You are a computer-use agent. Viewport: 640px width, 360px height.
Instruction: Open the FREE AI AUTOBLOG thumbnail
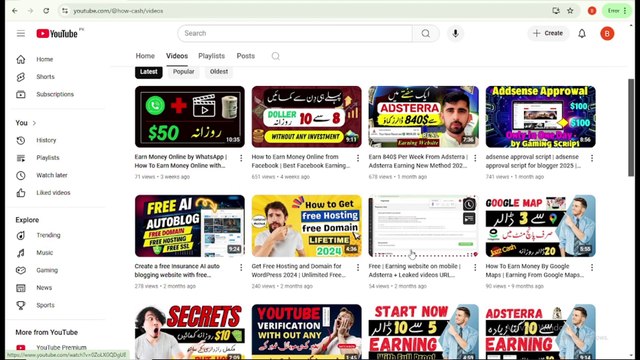[190, 226]
